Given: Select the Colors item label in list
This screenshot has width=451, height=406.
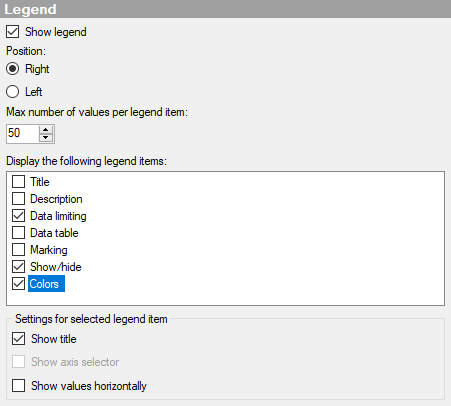Looking at the screenshot, I should click(46, 284).
